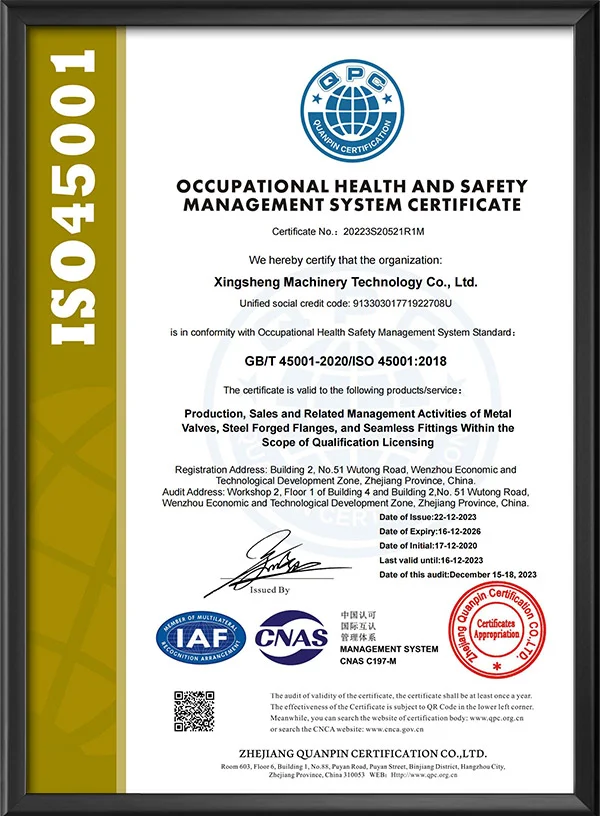Select the Occupational Health and Safety certificate title
Screen dimensions: 600x816
click(349, 196)
